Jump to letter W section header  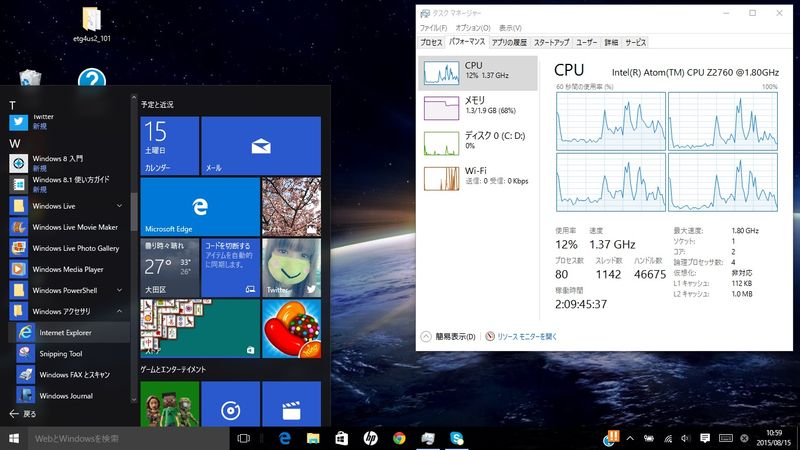(x=15, y=143)
